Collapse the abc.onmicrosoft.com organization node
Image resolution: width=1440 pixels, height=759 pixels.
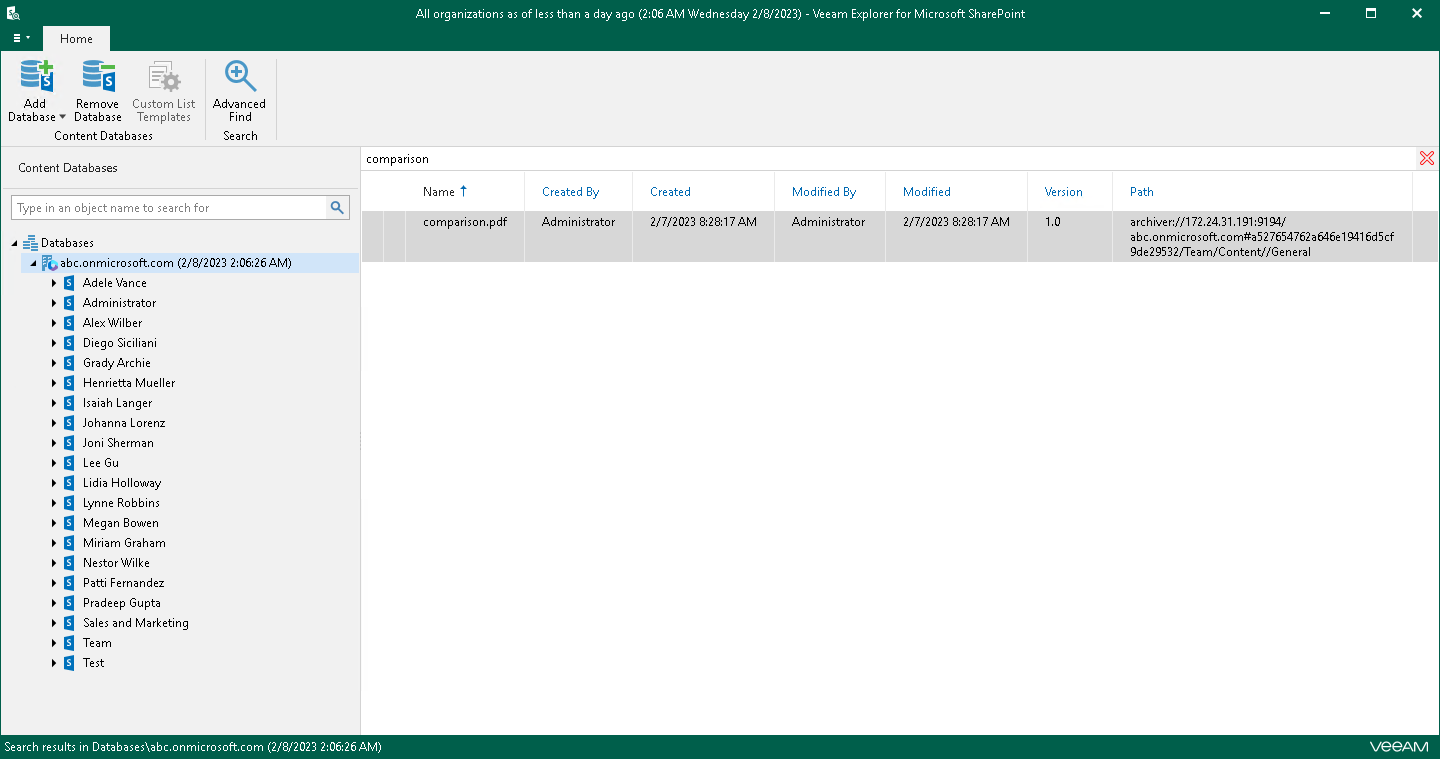33,263
